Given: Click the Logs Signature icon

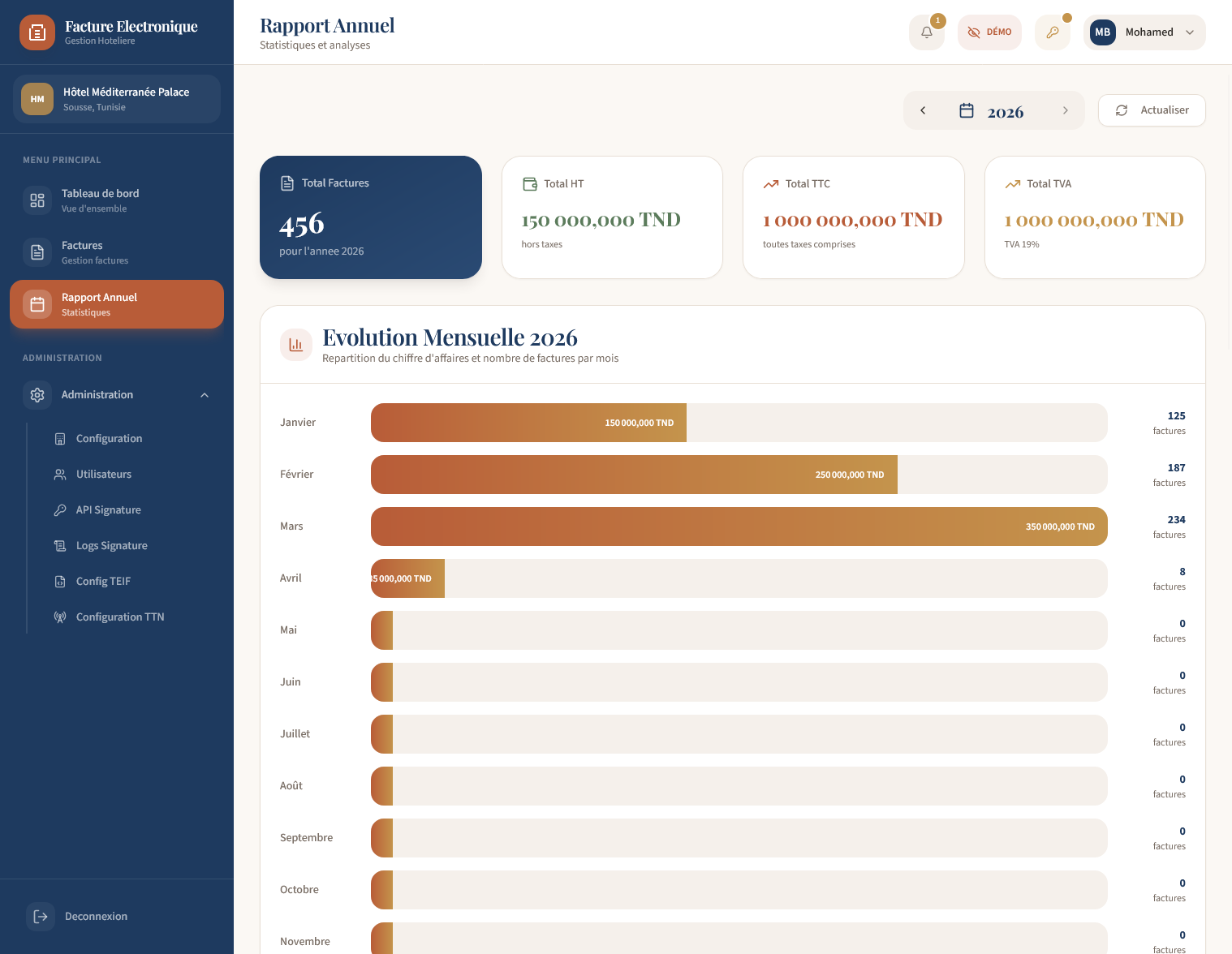Looking at the screenshot, I should tap(60, 545).
